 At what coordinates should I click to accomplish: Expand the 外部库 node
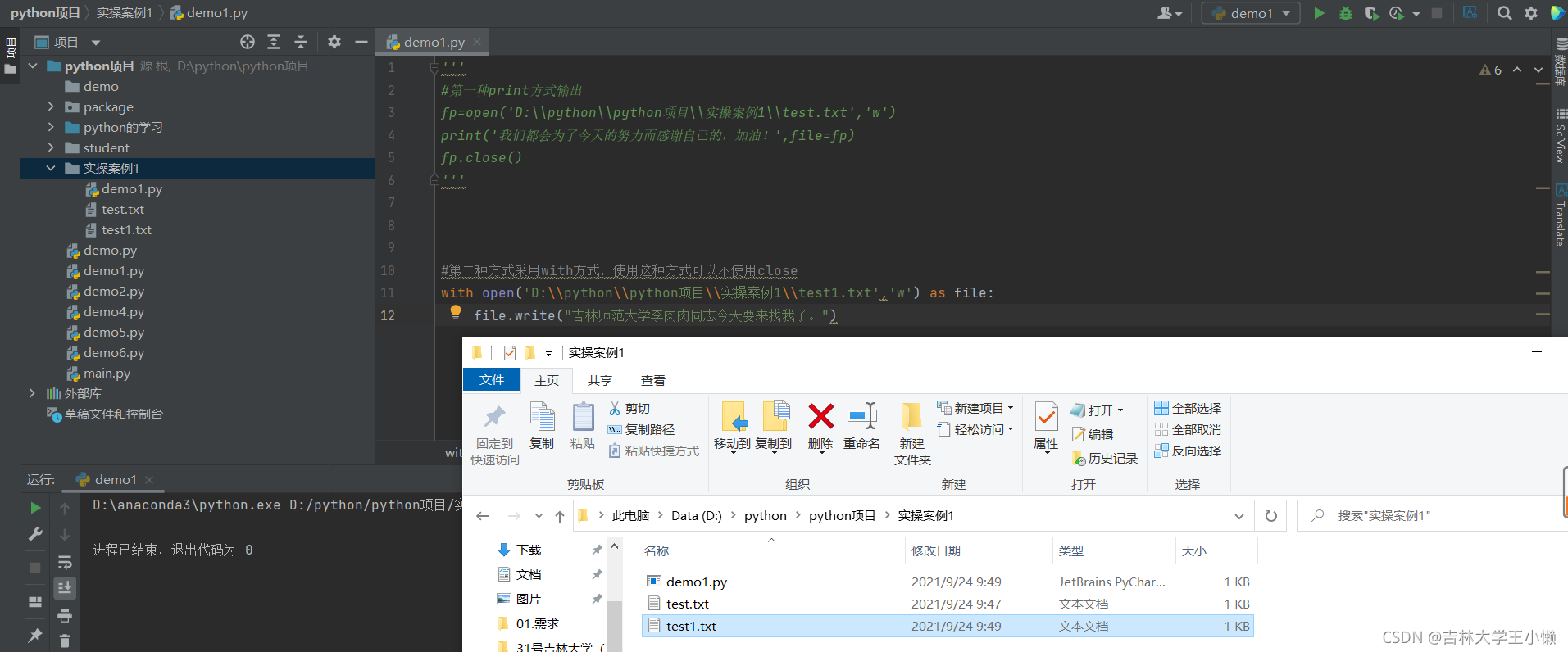(x=32, y=393)
